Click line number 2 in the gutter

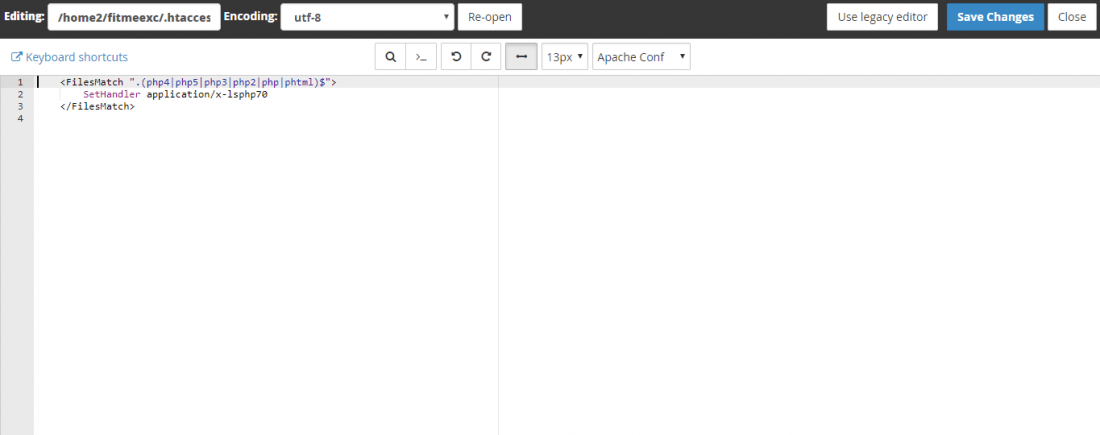tap(20, 94)
